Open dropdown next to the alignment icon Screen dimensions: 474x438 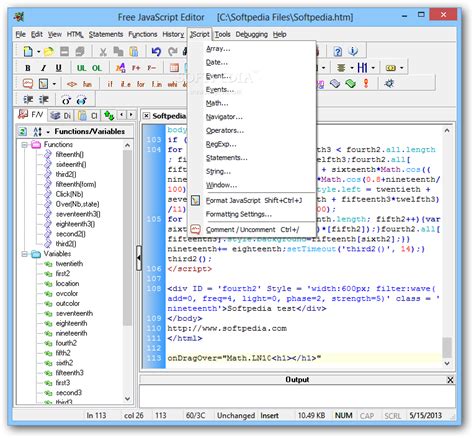coord(352,68)
